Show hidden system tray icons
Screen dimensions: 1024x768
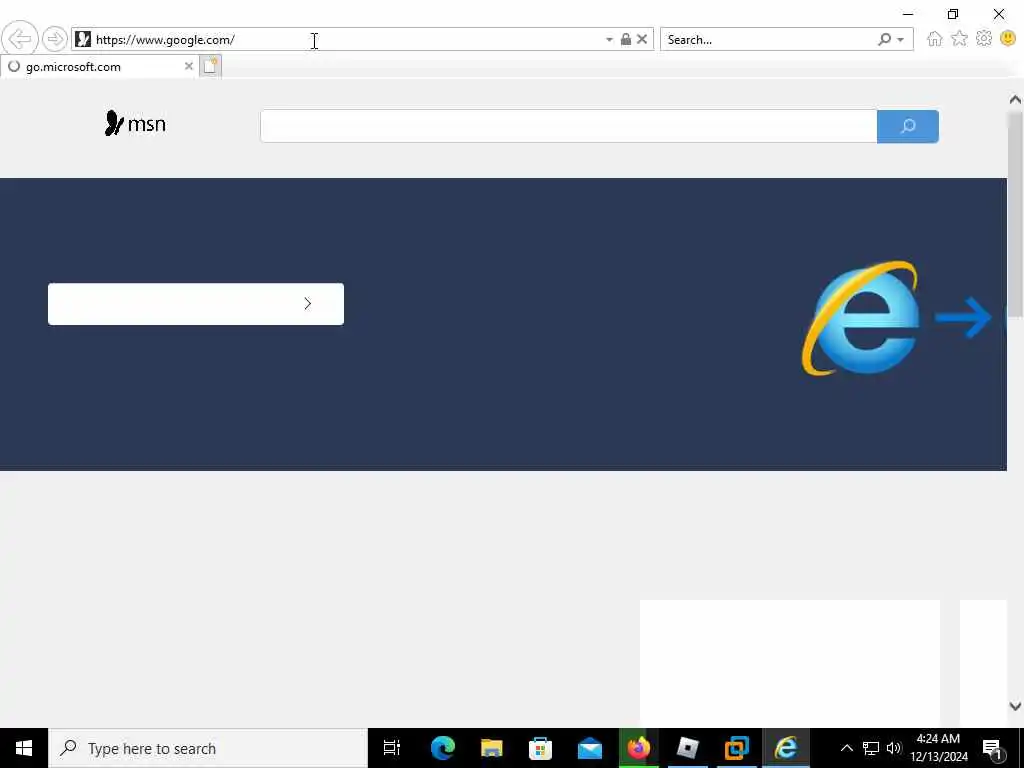pyautogui.click(x=846, y=748)
